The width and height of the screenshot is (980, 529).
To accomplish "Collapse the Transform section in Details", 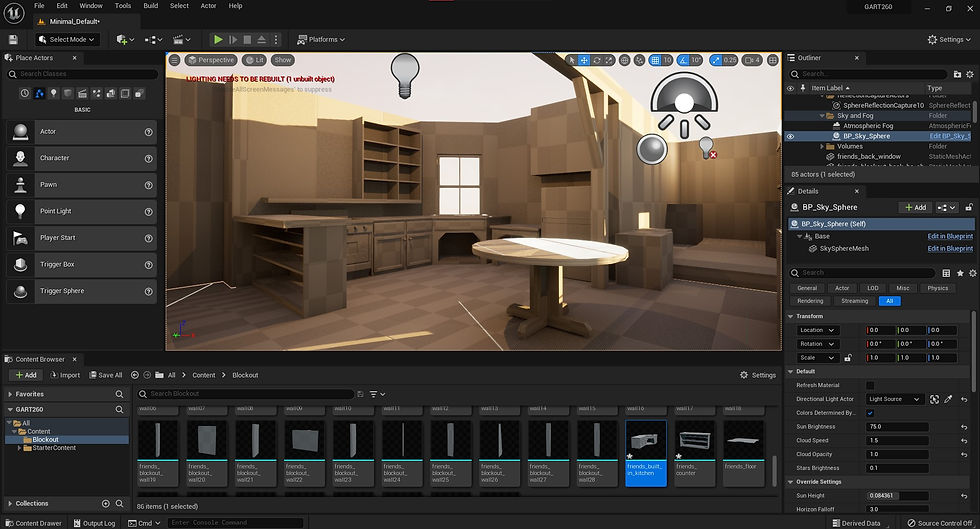I will (x=791, y=316).
